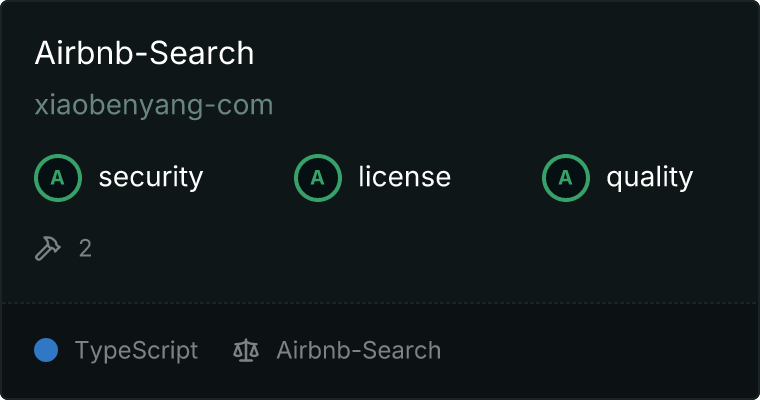Click empty space right of xiaobenyang-com
760x400 pixels.
[x=500, y=105]
